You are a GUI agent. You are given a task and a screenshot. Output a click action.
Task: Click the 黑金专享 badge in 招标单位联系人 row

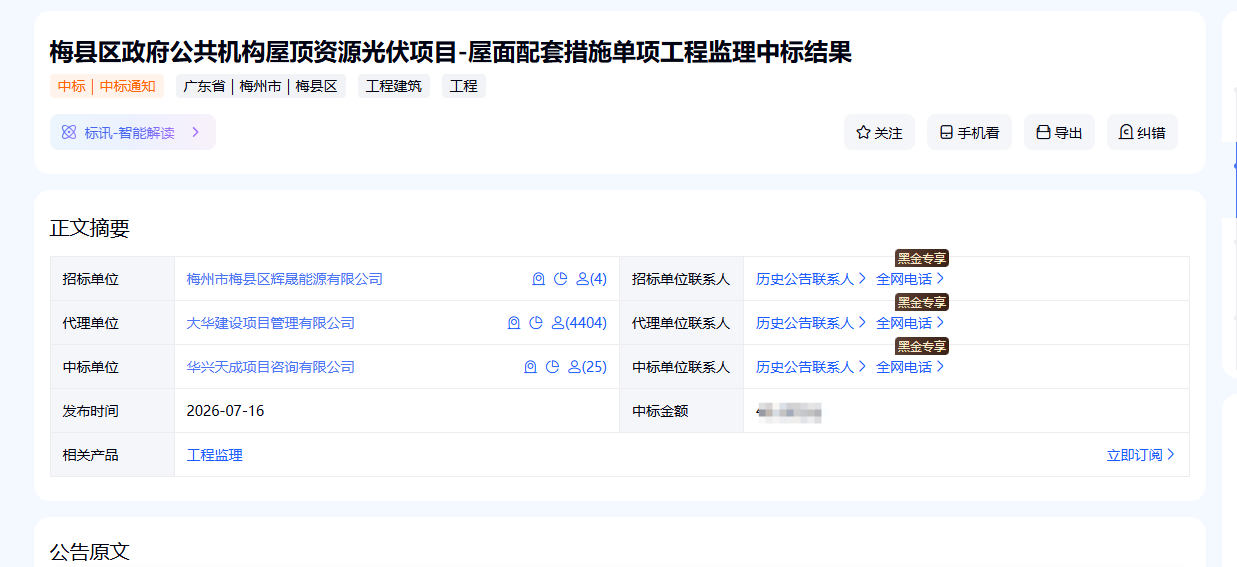(x=922, y=258)
